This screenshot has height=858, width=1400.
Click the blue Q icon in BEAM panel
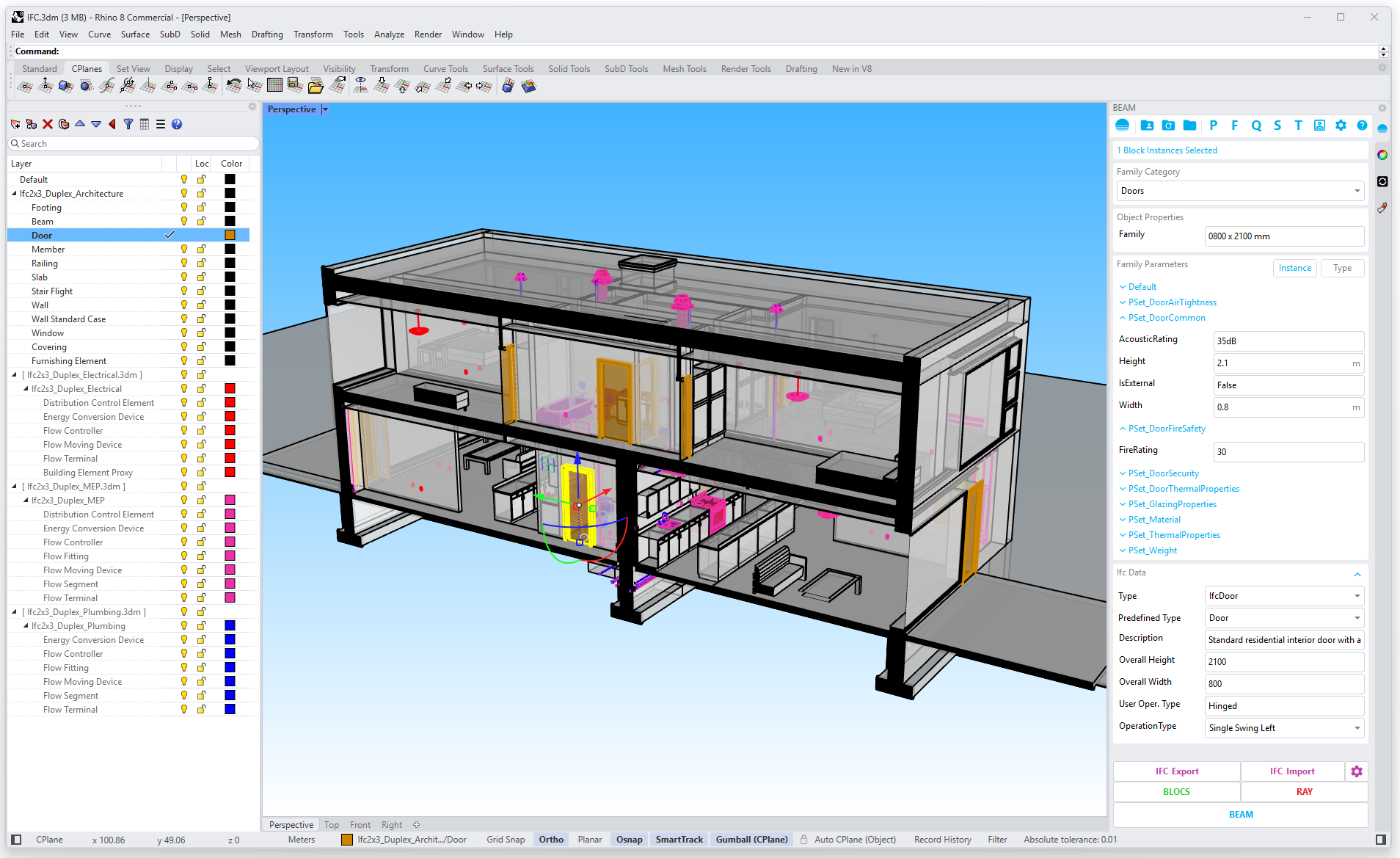pos(1256,126)
